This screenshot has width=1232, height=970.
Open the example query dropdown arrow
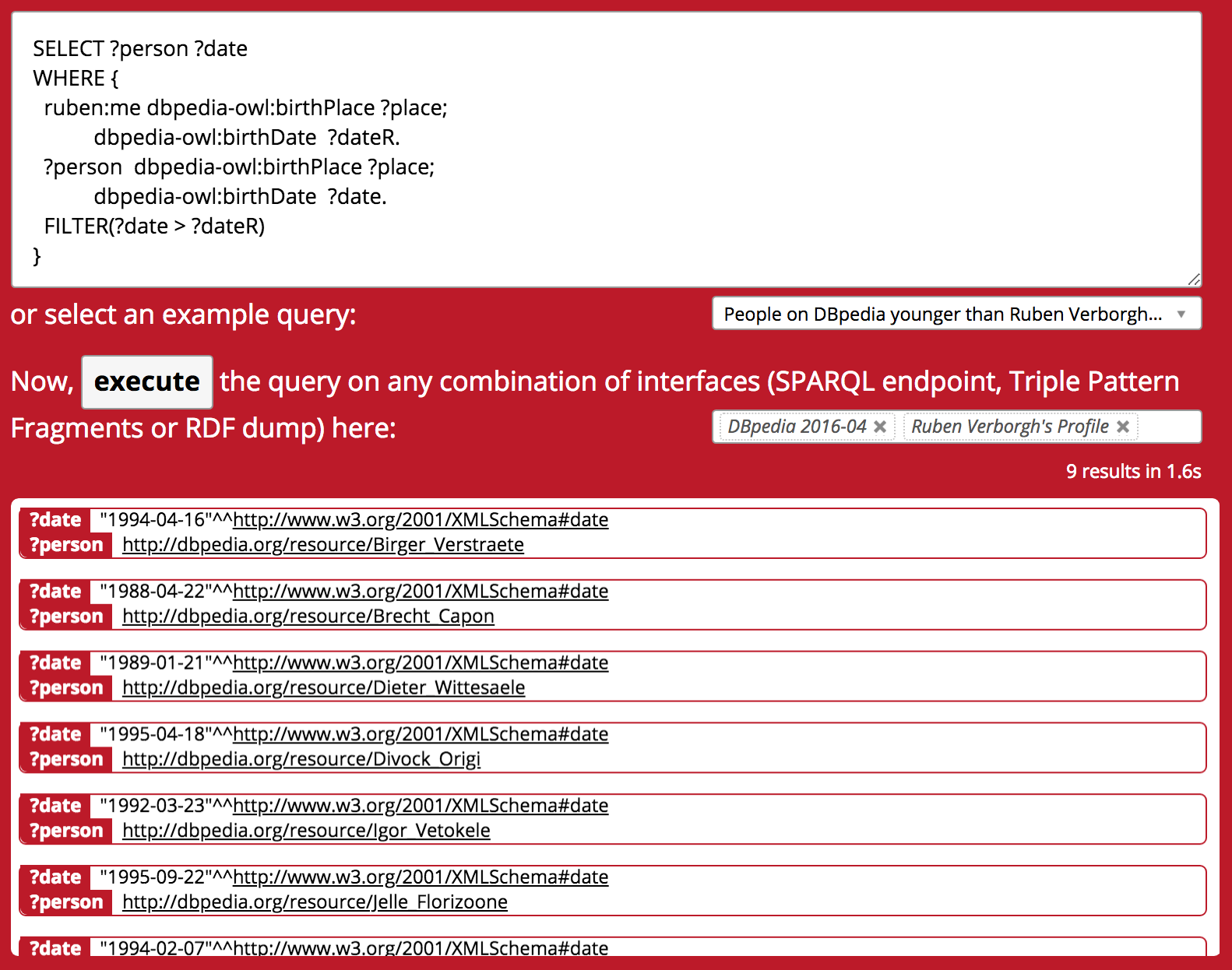point(1181,314)
